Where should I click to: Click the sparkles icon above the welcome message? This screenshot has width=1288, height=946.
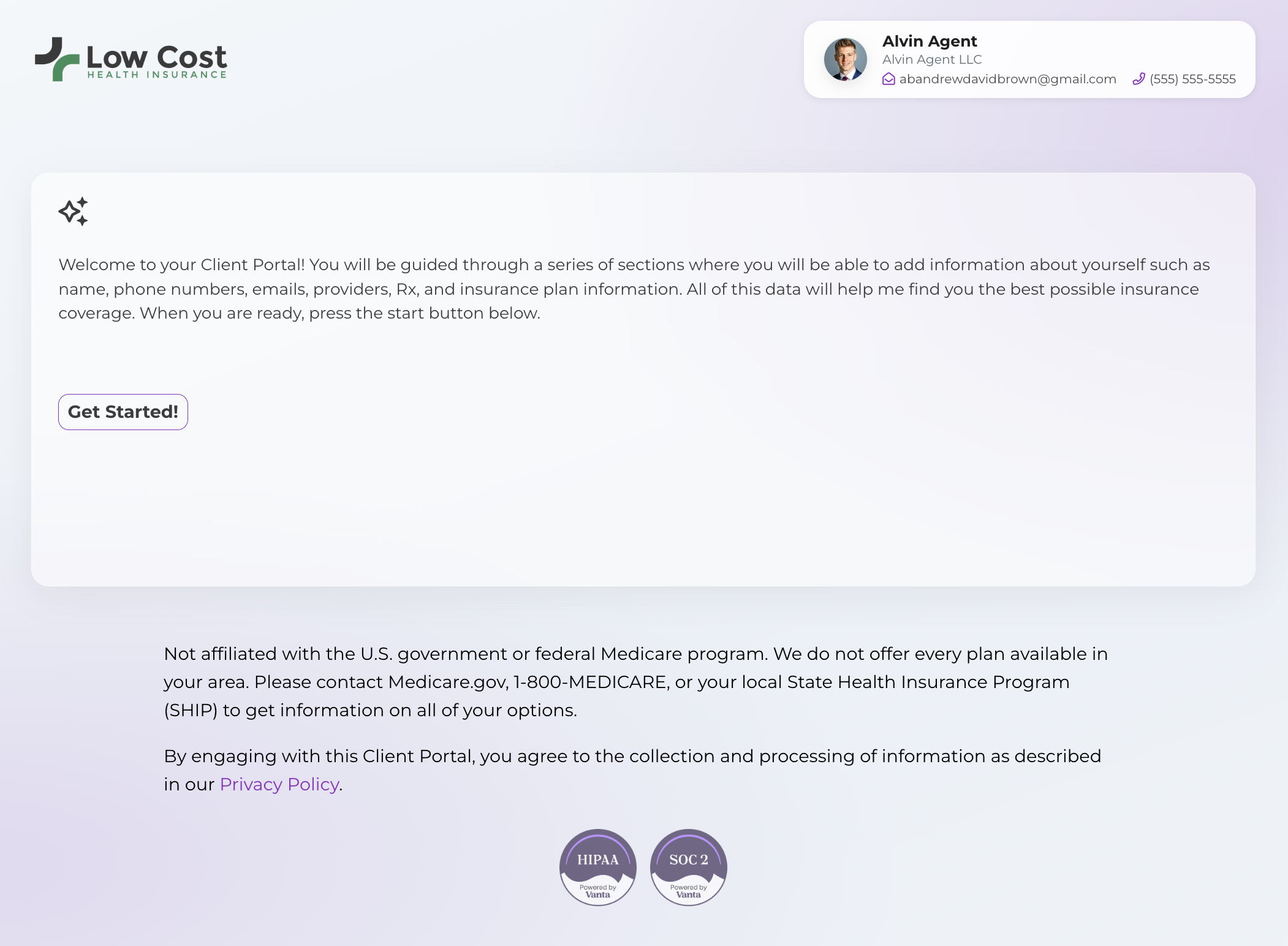[74, 211]
